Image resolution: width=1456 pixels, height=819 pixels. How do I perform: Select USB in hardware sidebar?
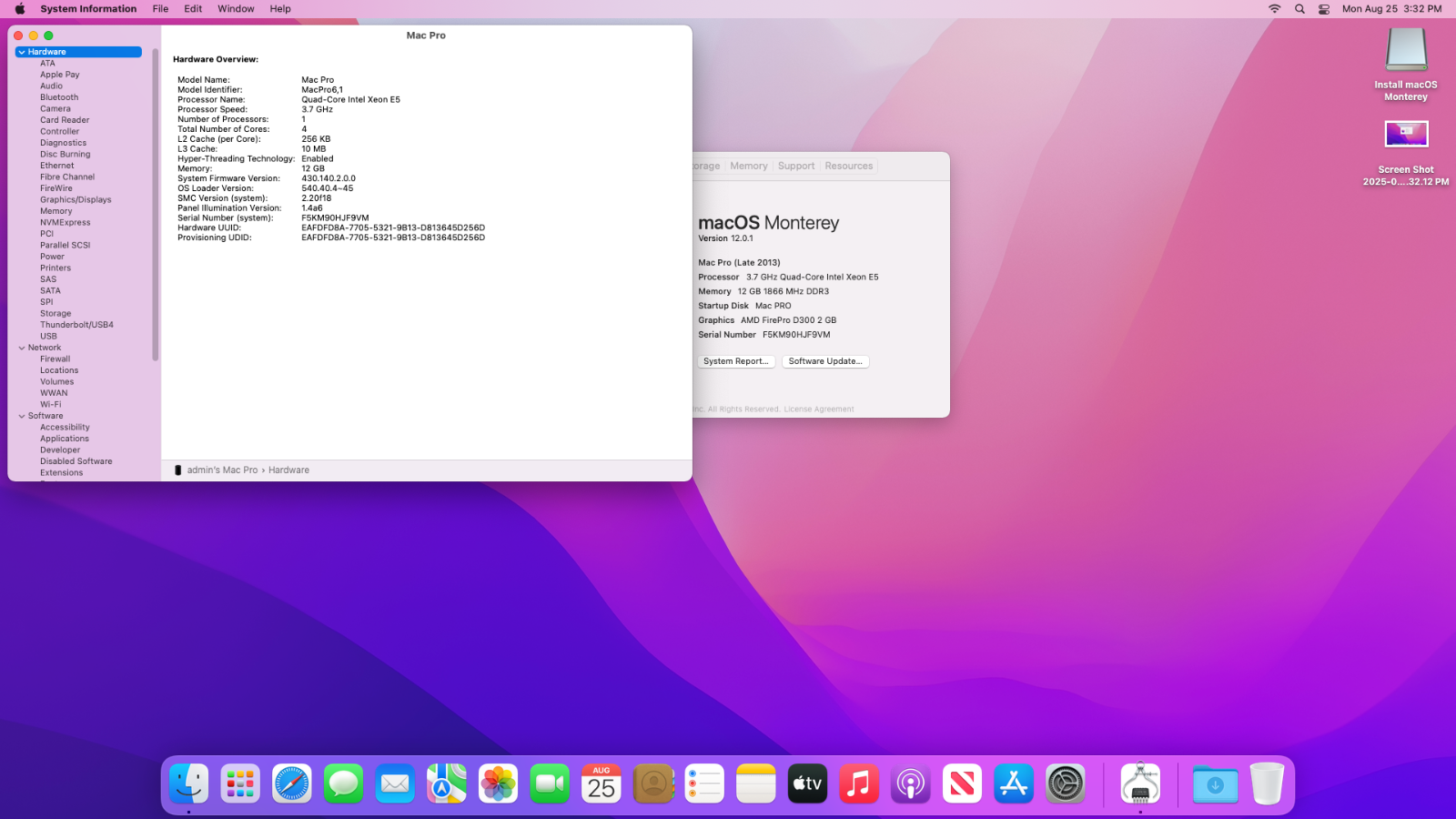click(x=48, y=336)
